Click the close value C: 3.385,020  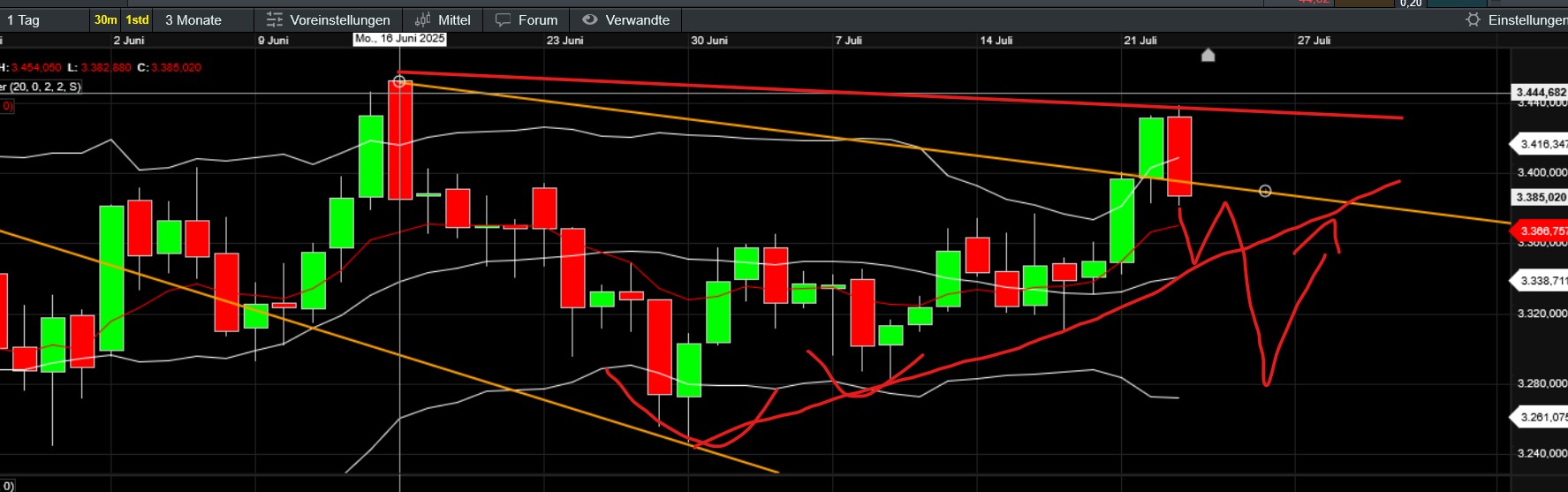pos(169,67)
